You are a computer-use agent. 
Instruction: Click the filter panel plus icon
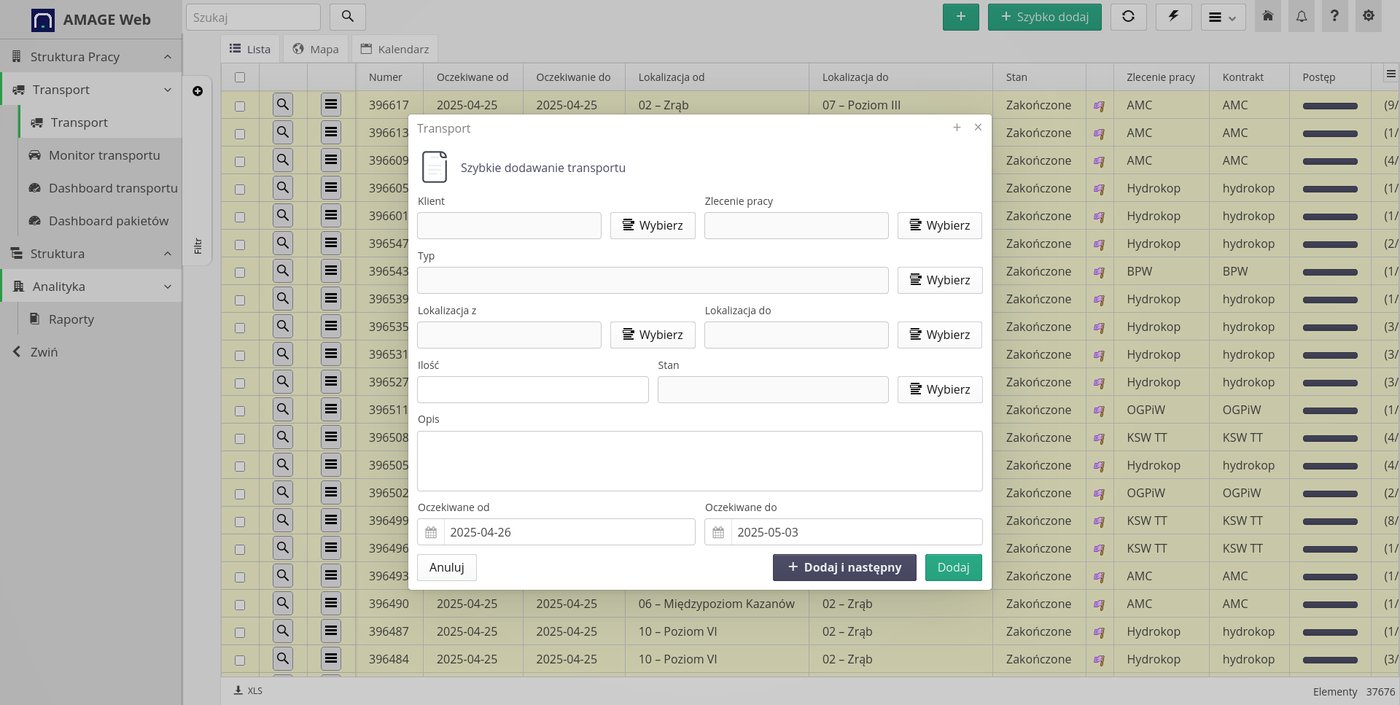click(197, 91)
